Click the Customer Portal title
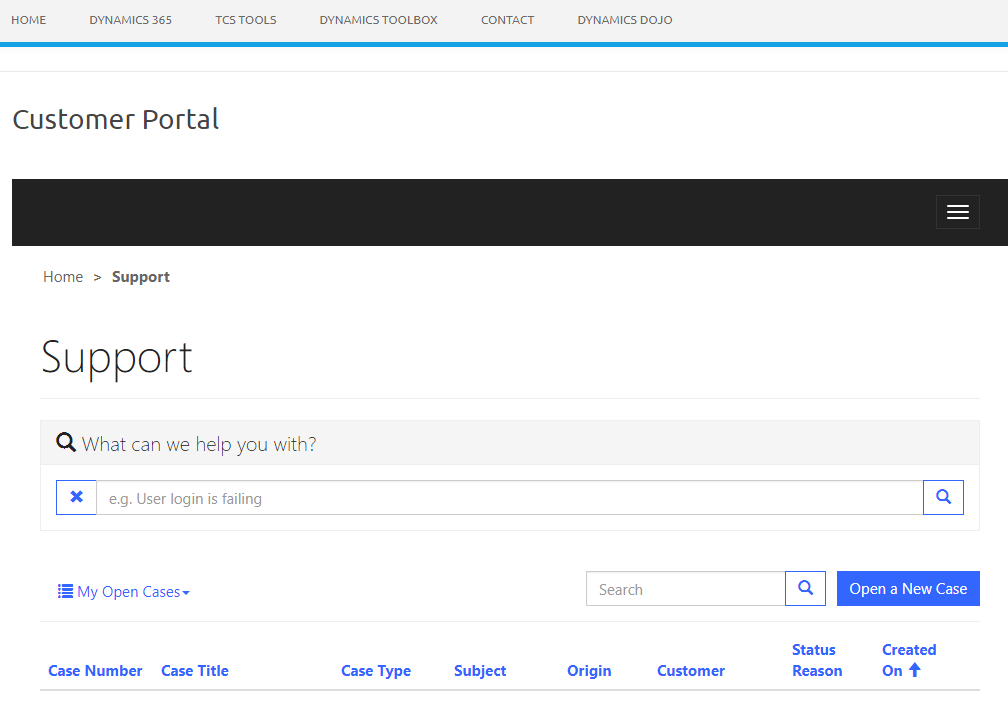The image size is (1008, 715). (x=116, y=119)
